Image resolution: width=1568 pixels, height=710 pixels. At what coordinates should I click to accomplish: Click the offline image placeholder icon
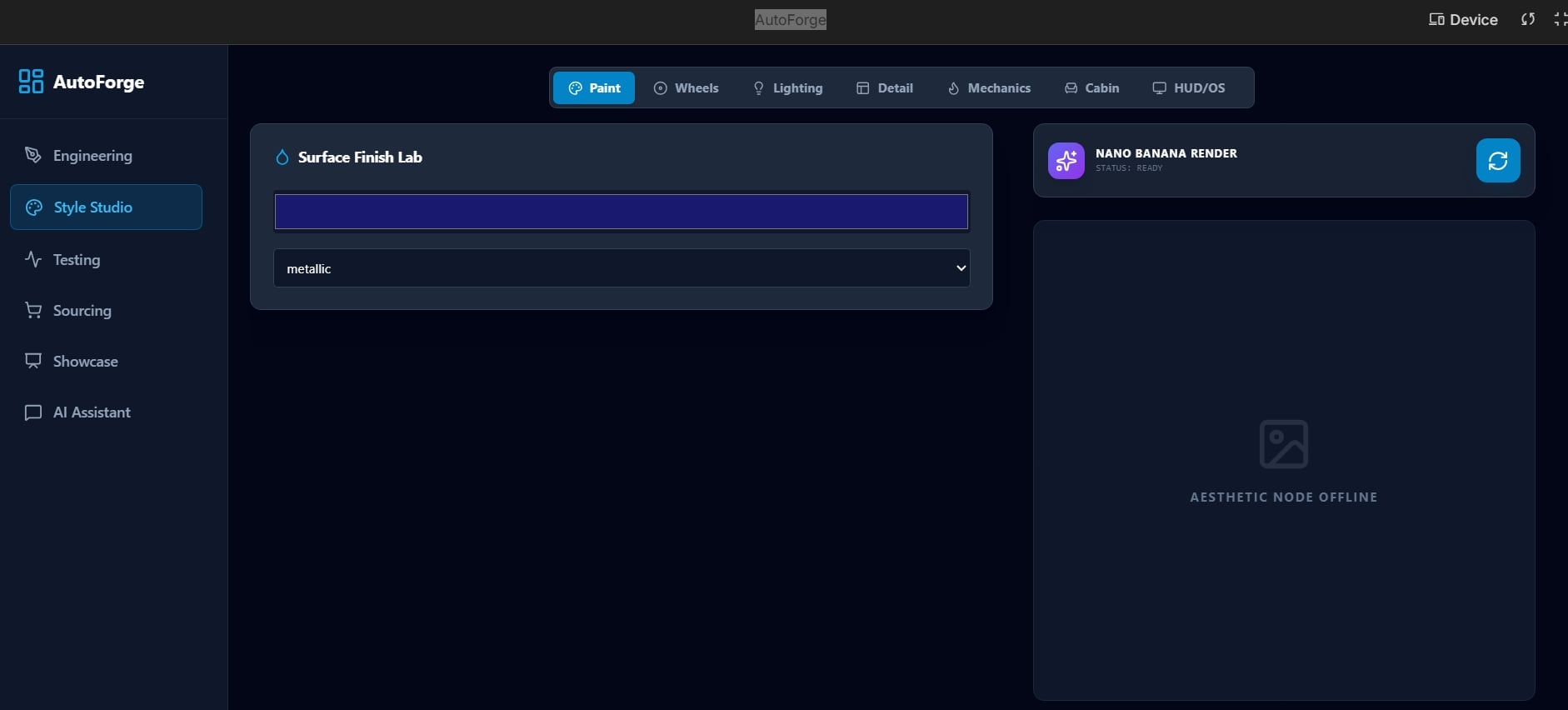point(1283,444)
